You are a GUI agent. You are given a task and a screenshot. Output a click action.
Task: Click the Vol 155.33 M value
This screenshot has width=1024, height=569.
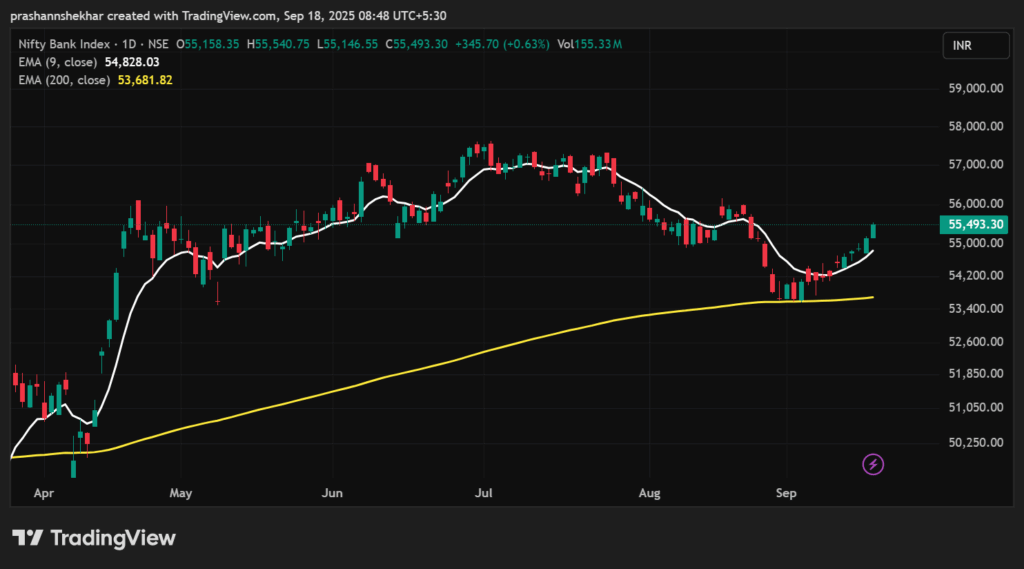pyautogui.click(x=590, y=44)
